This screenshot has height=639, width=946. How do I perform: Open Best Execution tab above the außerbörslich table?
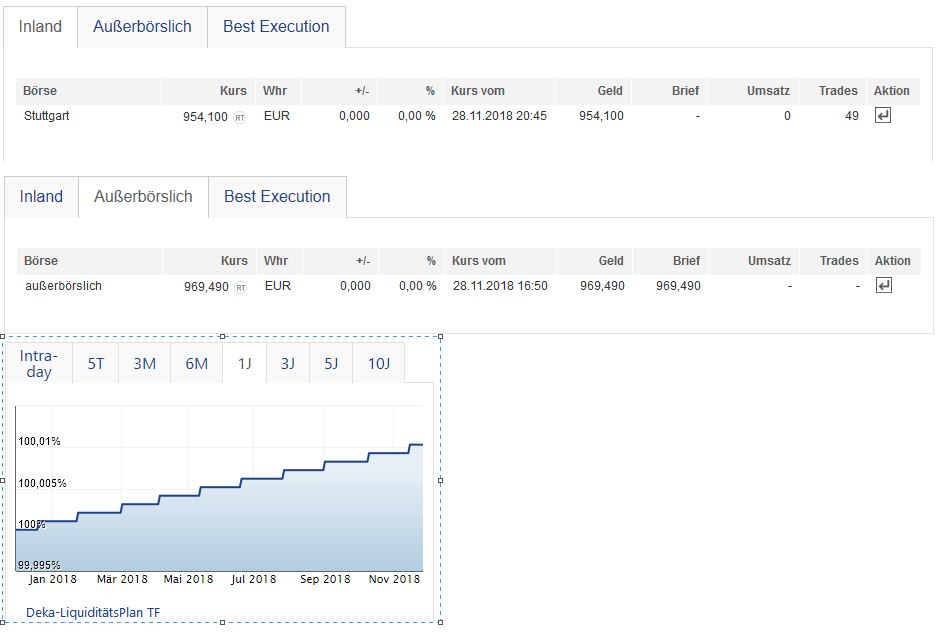[x=277, y=197]
